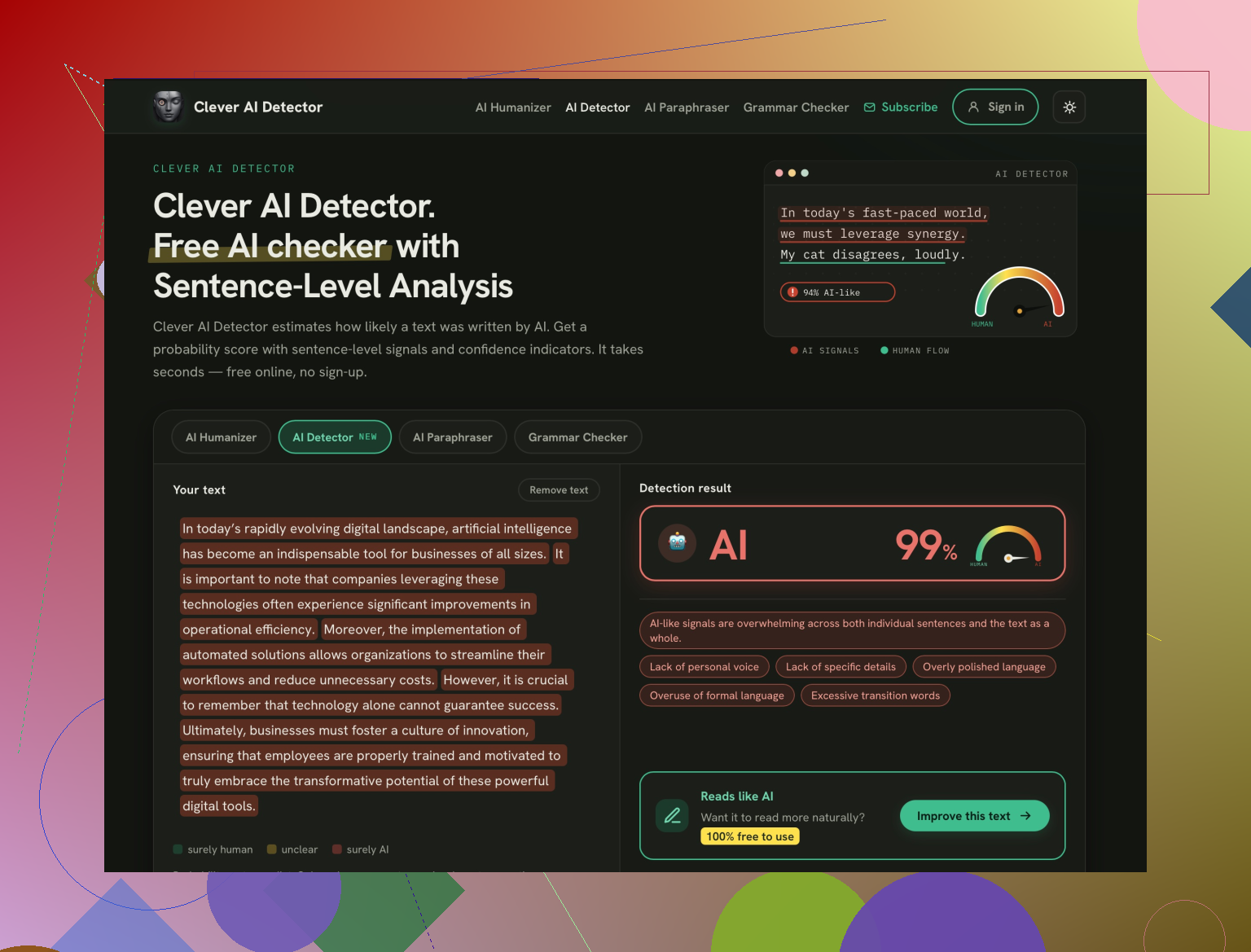Image resolution: width=1251 pixels, height=952 pixels.
Task: Click the Subscribe link
Action: pyautogui.click(x=901, y=107)
